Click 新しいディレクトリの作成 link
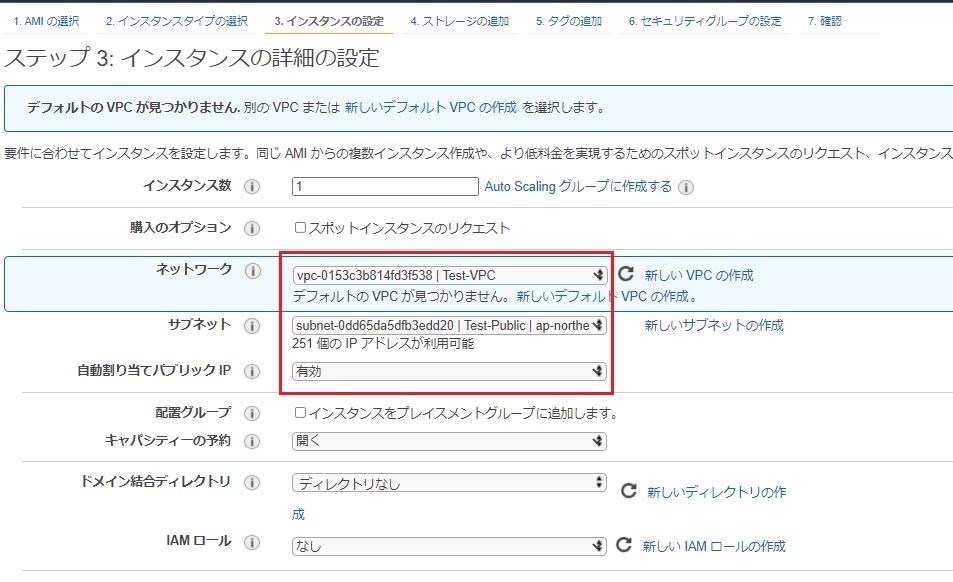Image resolution: width=953 pixels, height=582 pixels. tap(717, 491)
